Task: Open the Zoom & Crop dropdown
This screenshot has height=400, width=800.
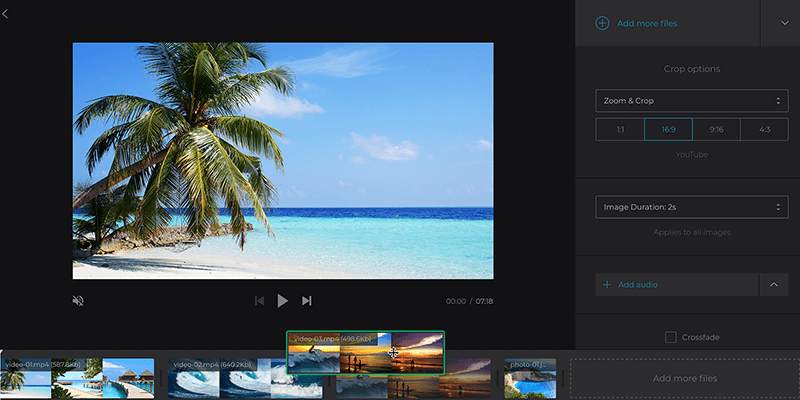Action: click(x=692, y=101)
